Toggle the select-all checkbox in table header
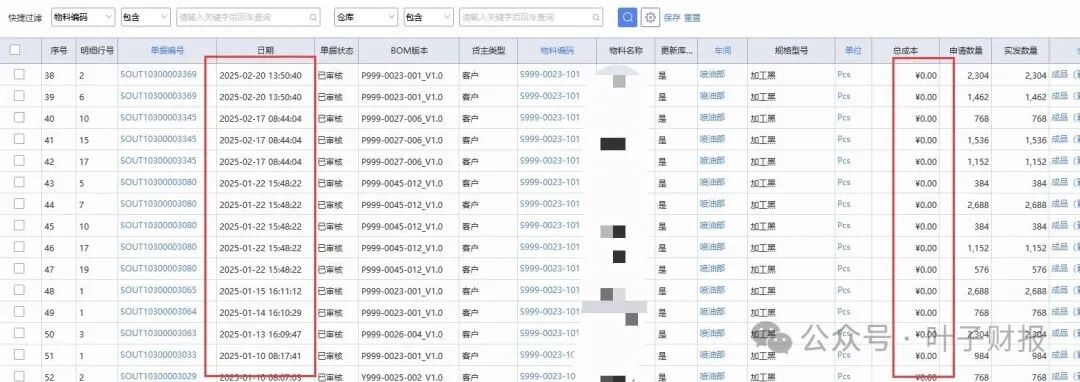Viewport: 1080px width, 382px height. click(15, 50)
